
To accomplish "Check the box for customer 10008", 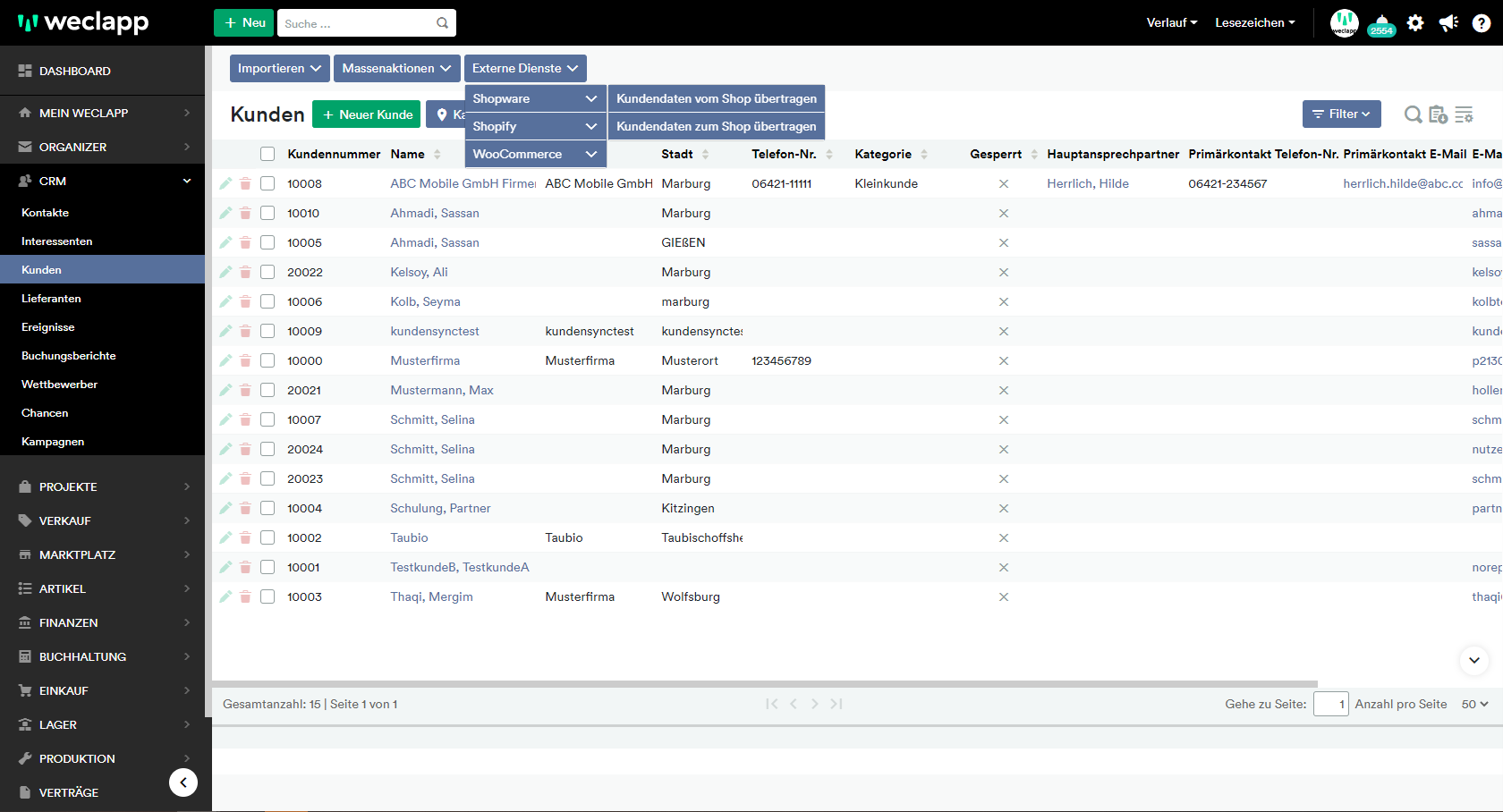I will click(267, 183).
